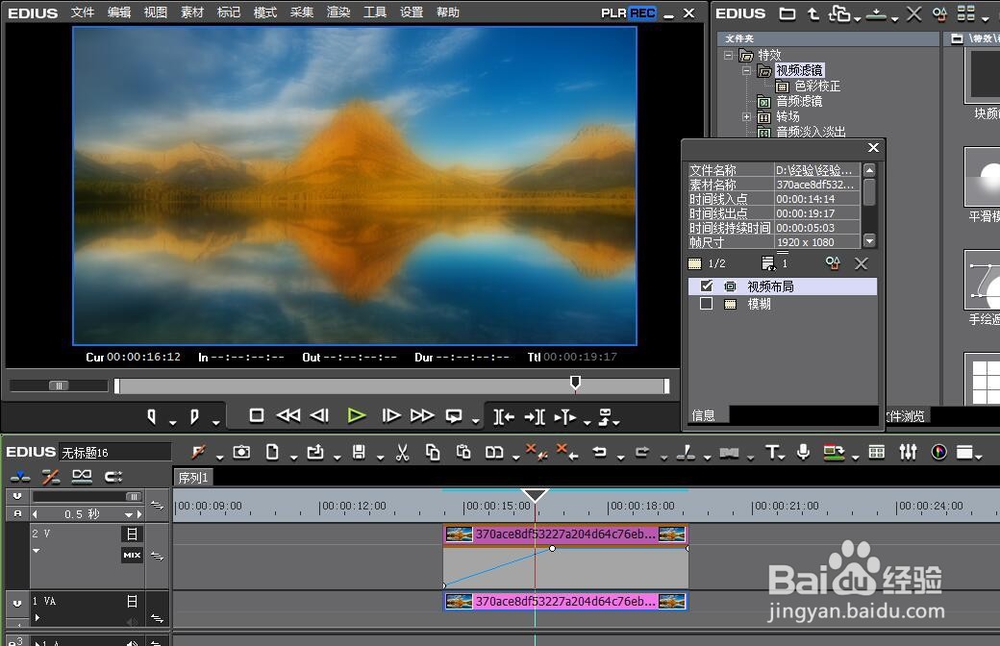This screenshot has height=646, width=1000.
Task: Toggle video mute on track 1 VA
Action: pyautogui.click(x=132, y=601)
